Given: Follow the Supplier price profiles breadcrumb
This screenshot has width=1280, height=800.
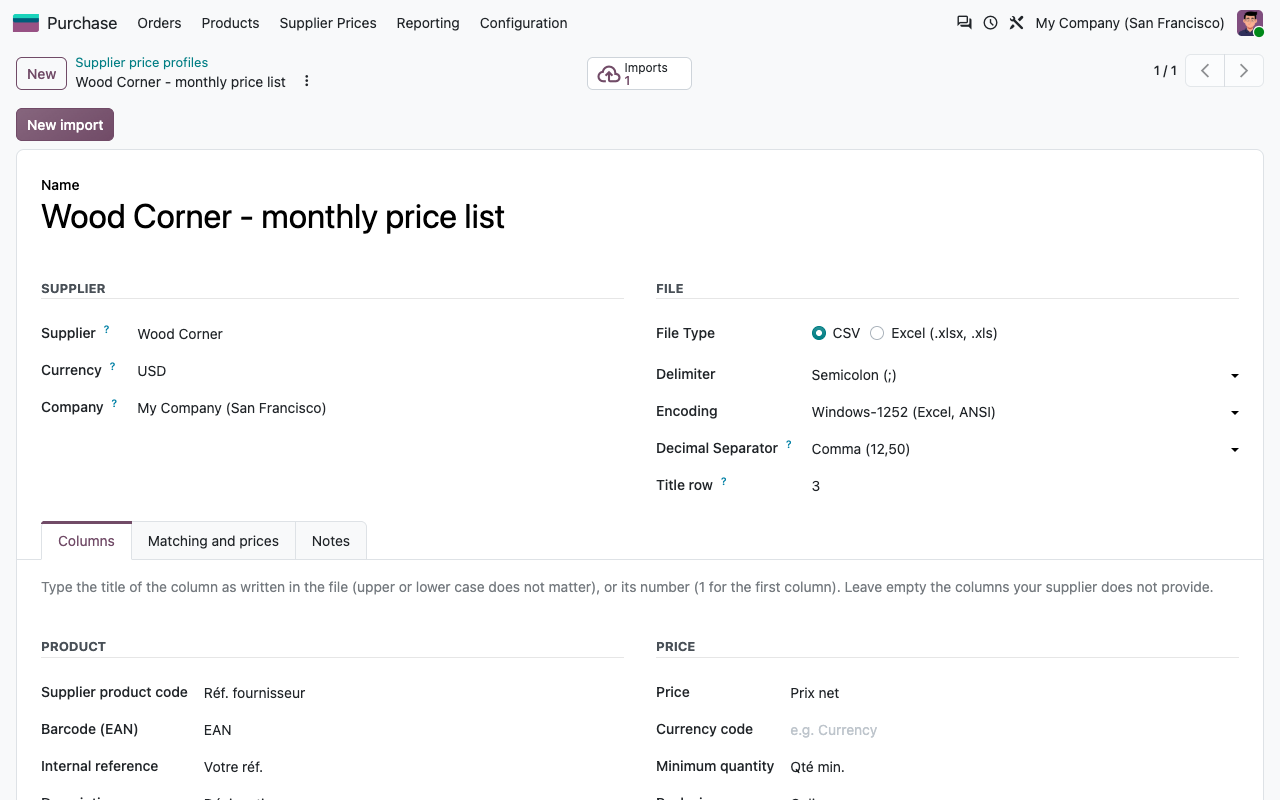Looking at the screenshot, I should pos(142,62).
